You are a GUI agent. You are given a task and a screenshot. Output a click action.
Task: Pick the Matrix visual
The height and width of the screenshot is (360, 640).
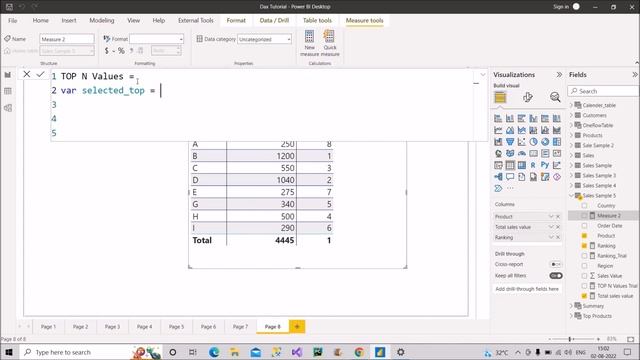click(x=522, y=165)
